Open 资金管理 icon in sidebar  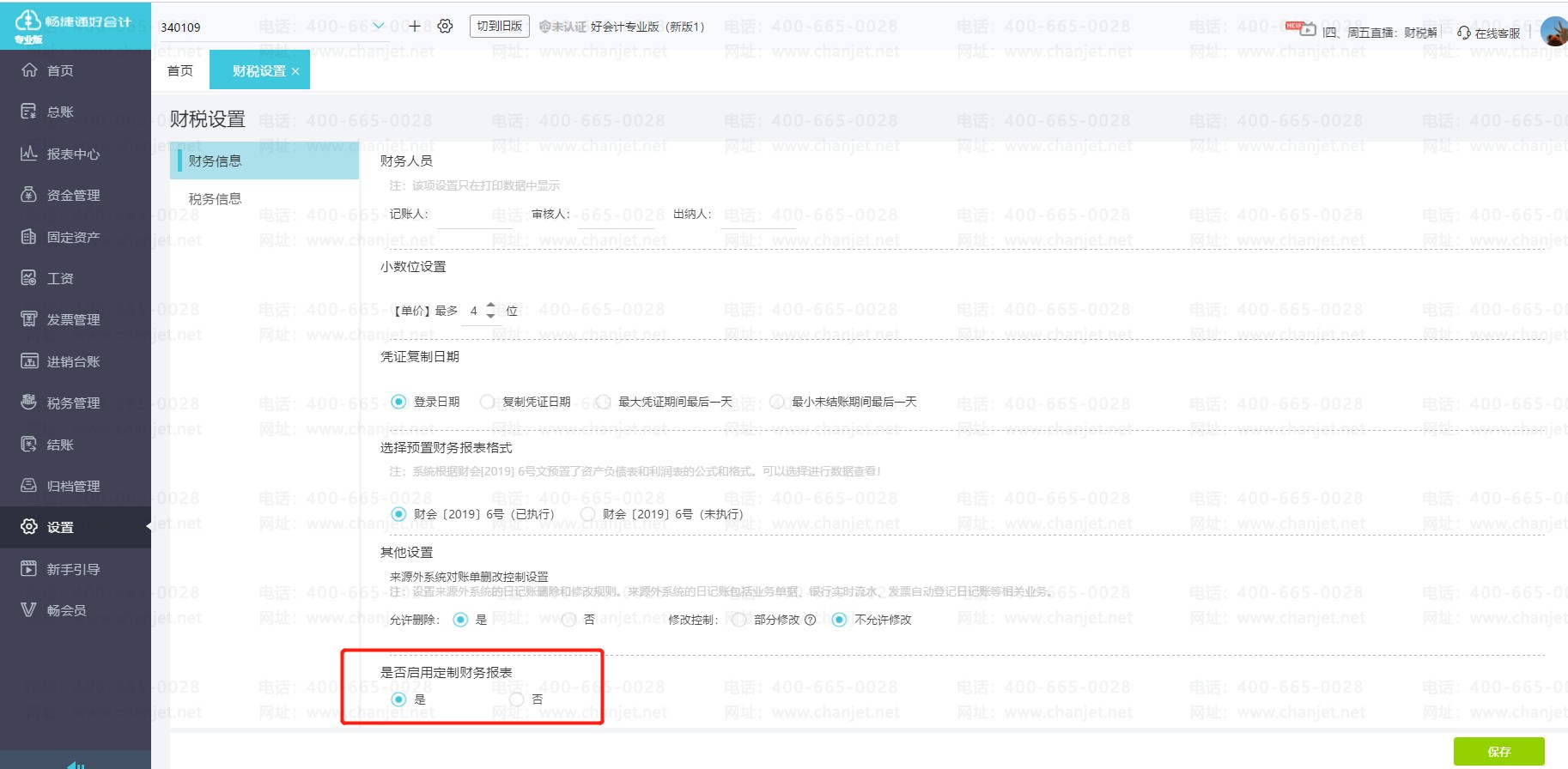pos(29,195)
